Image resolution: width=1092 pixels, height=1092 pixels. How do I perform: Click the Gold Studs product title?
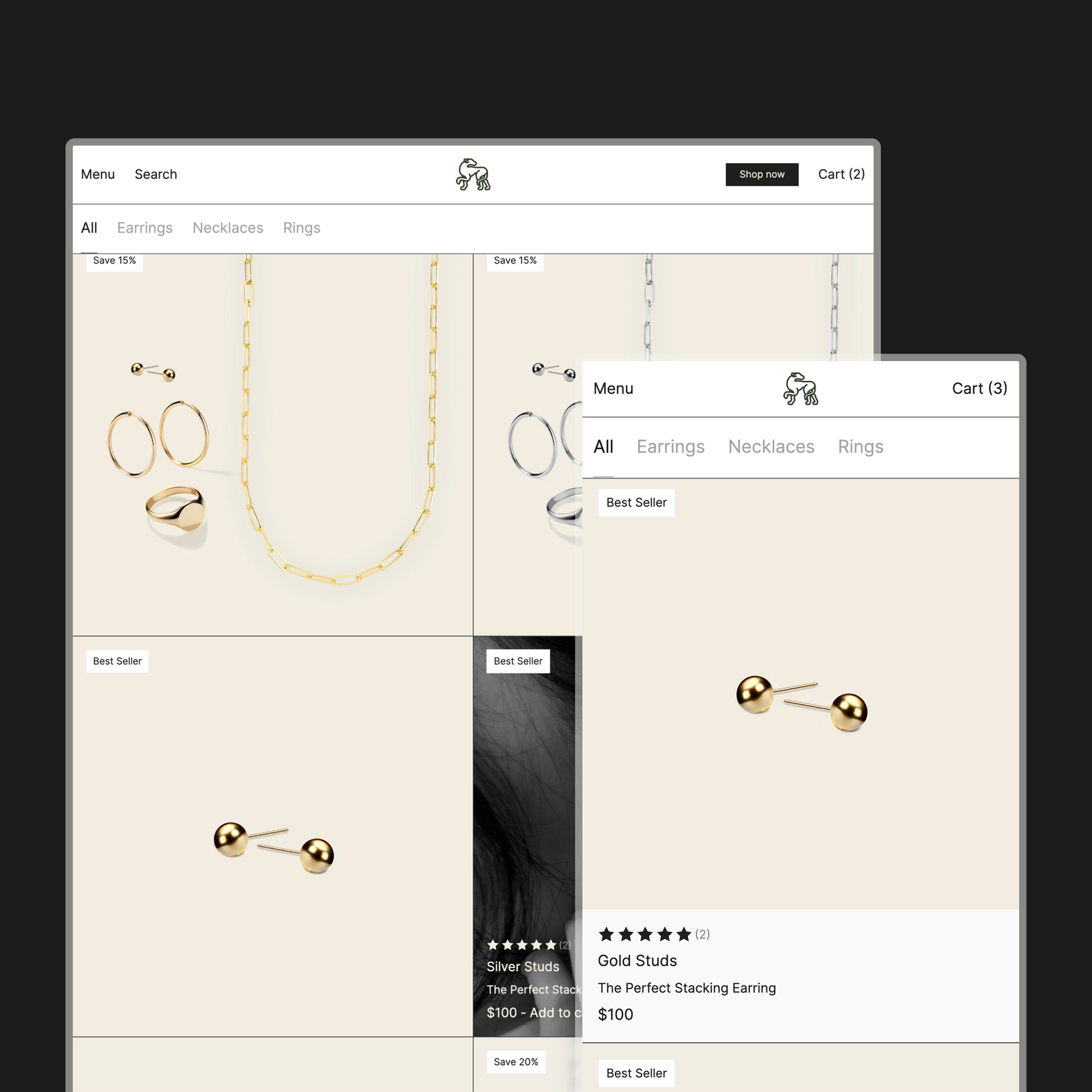637,961
